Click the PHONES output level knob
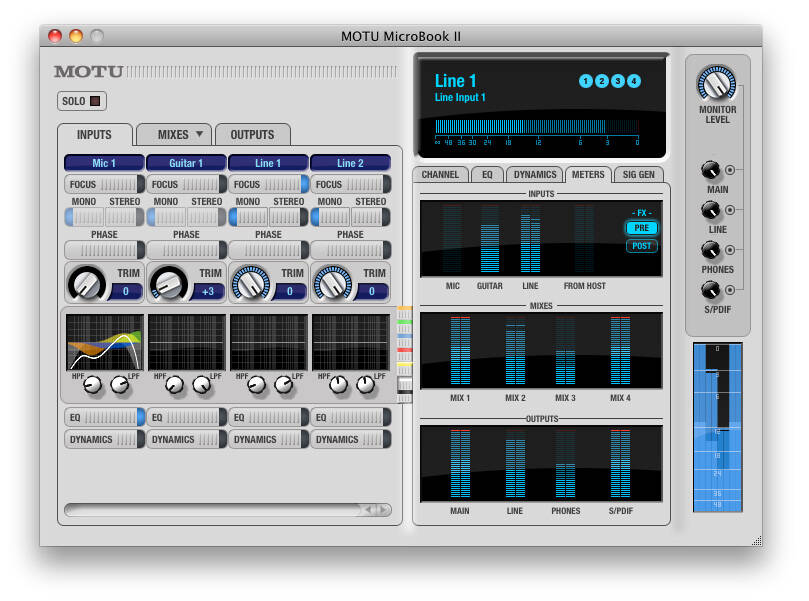This screenshot has height=601, width=809. pyautogui.click(x=710, y=250)
